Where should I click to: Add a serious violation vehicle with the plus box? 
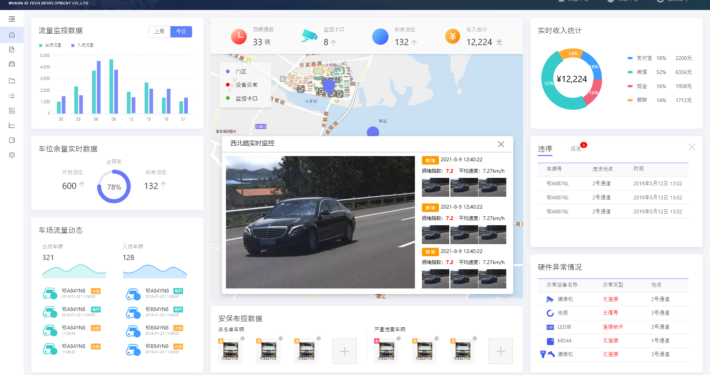click(500, 351)
